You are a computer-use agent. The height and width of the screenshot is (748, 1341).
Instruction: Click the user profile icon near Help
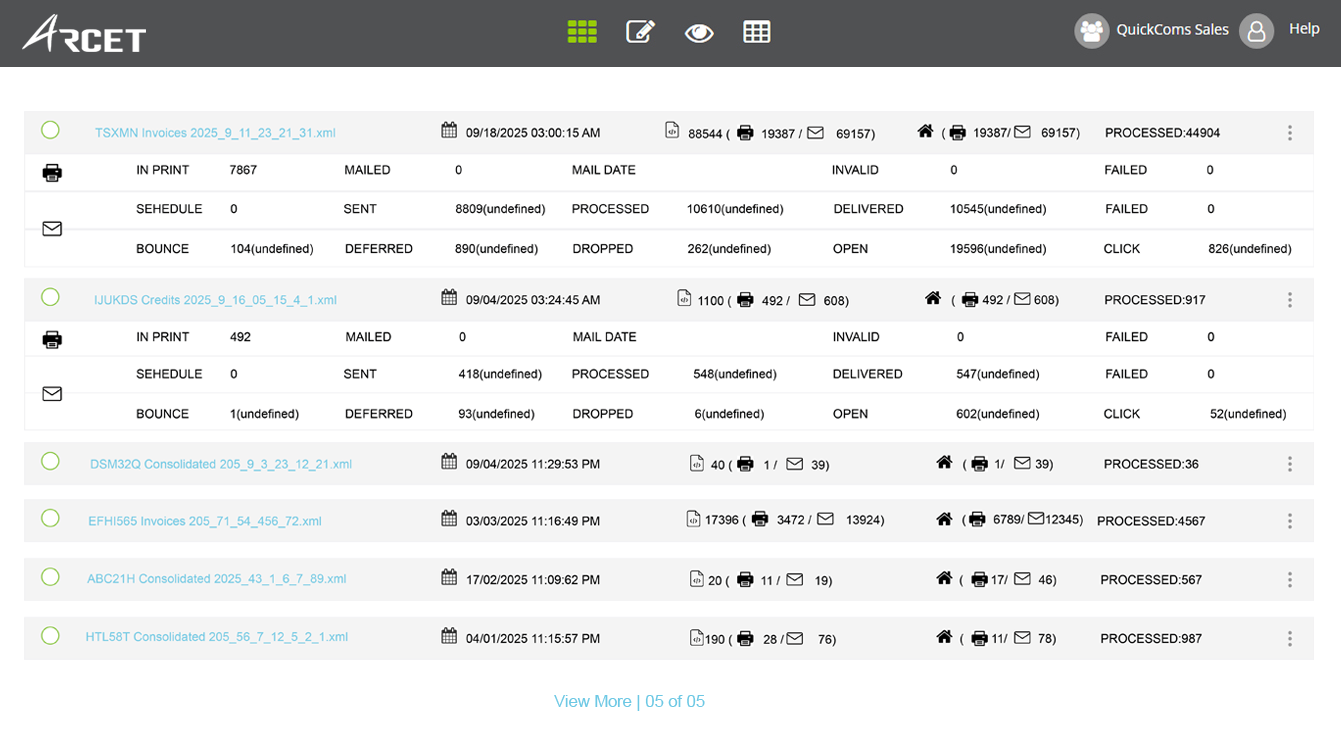tap(1256, 31)
